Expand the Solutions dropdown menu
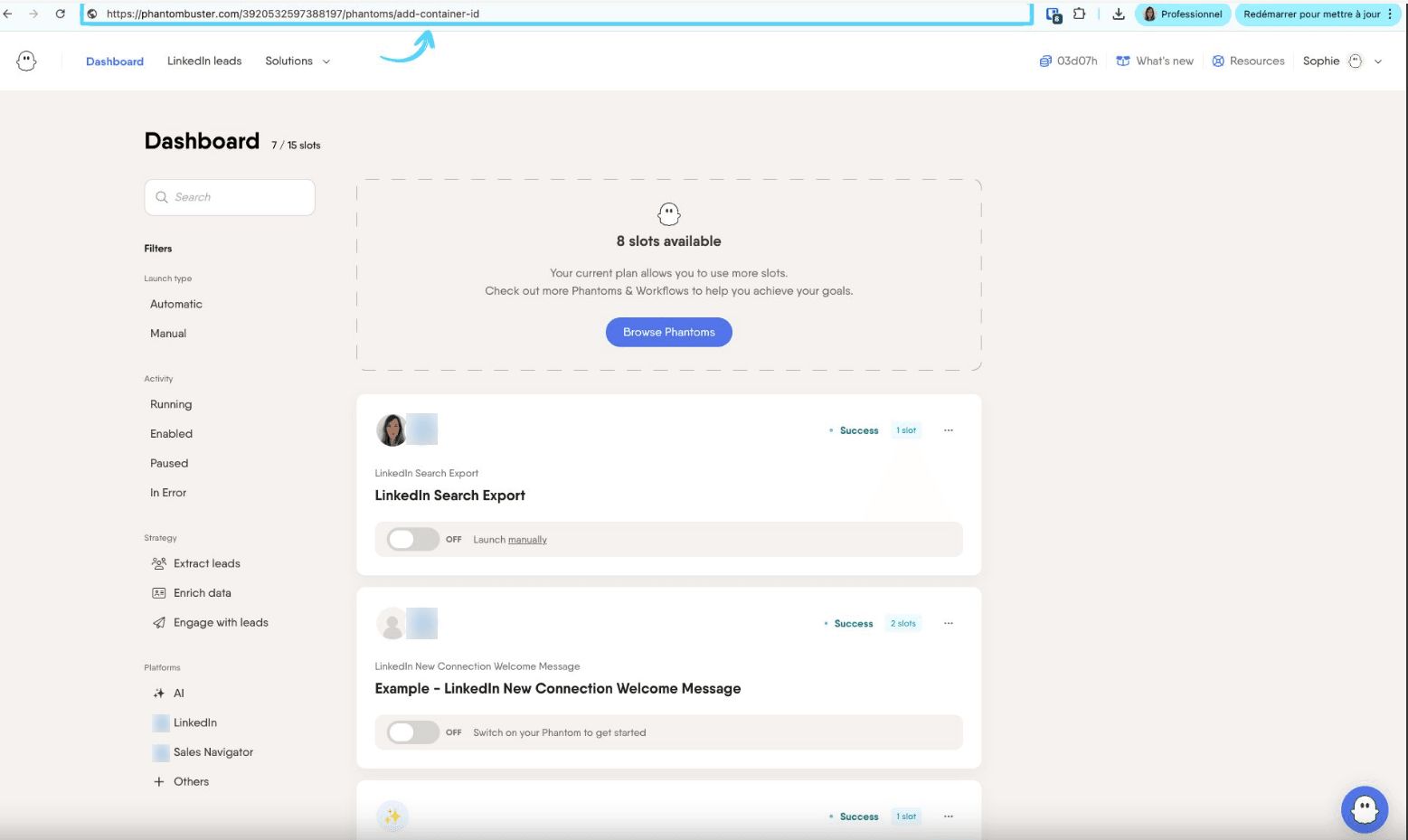The width and height of the screenshot is (1408, 840). (298, 61)
